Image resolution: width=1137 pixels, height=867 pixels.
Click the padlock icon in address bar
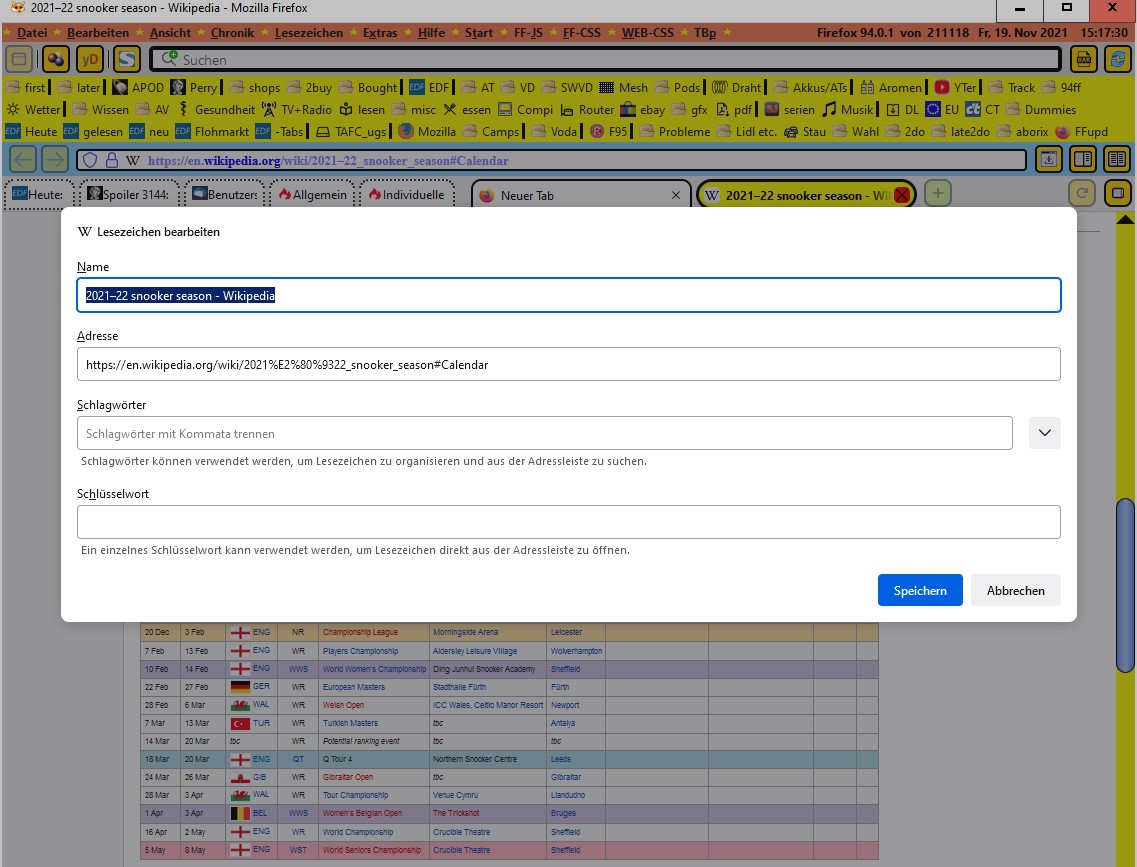point(111,160)
